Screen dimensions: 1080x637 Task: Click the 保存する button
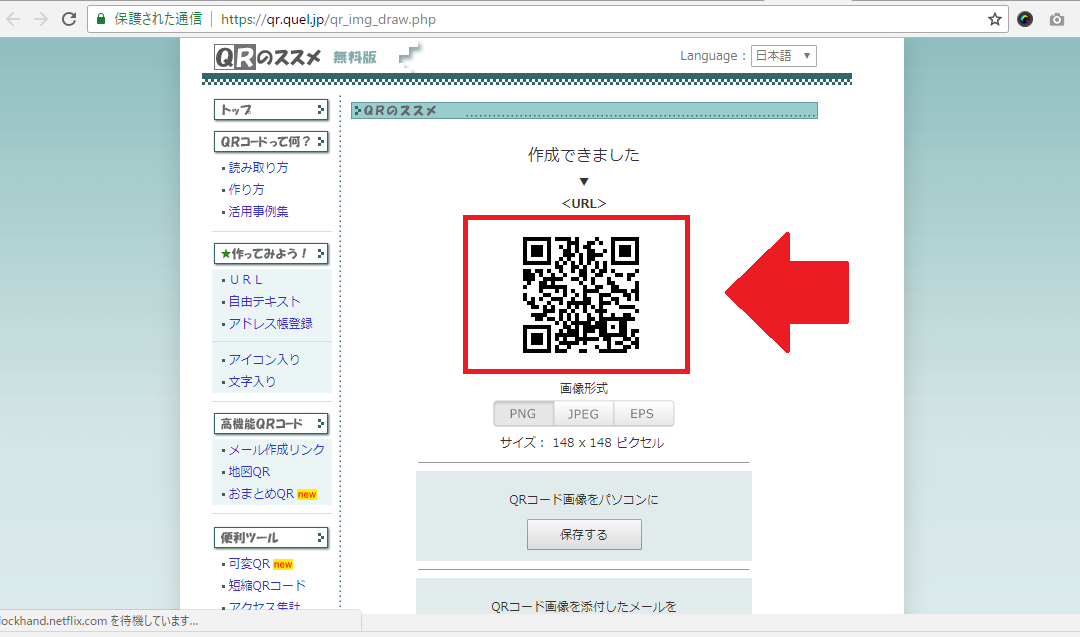[x=584, y=535]
